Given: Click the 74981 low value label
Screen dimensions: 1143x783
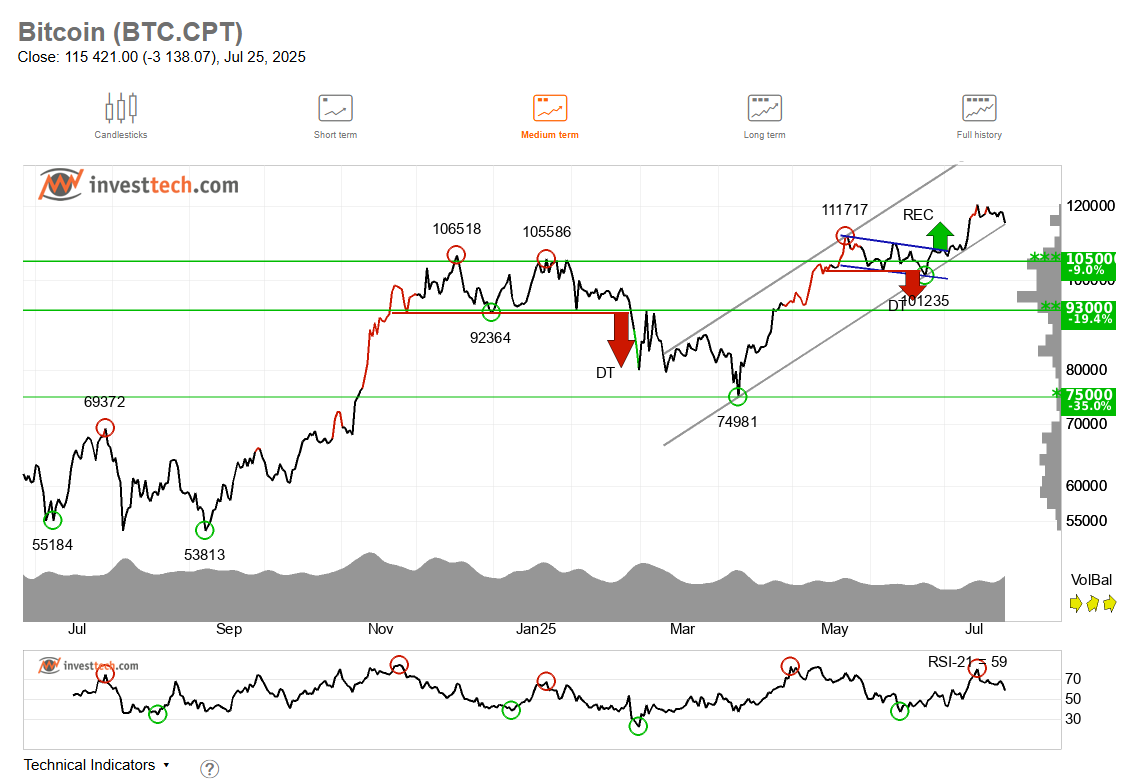Looking at the screenshot, I should click(x=738, y=422).
